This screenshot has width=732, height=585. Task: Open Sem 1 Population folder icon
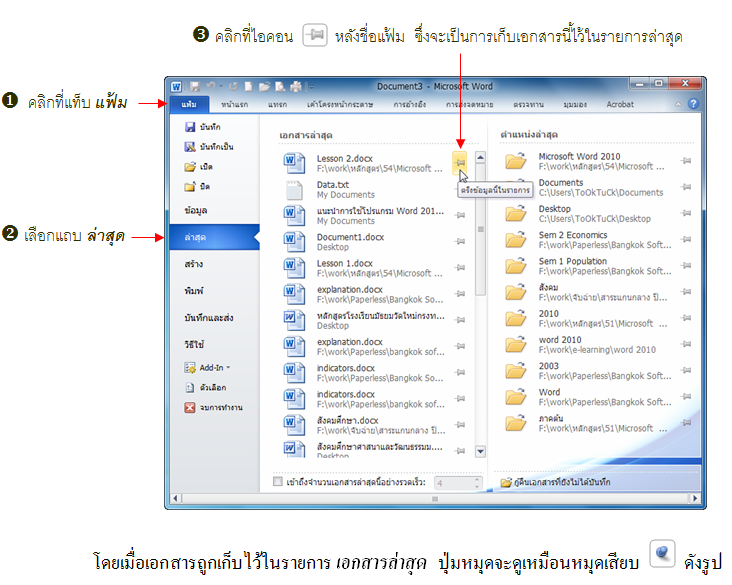(x=516, y=266)
